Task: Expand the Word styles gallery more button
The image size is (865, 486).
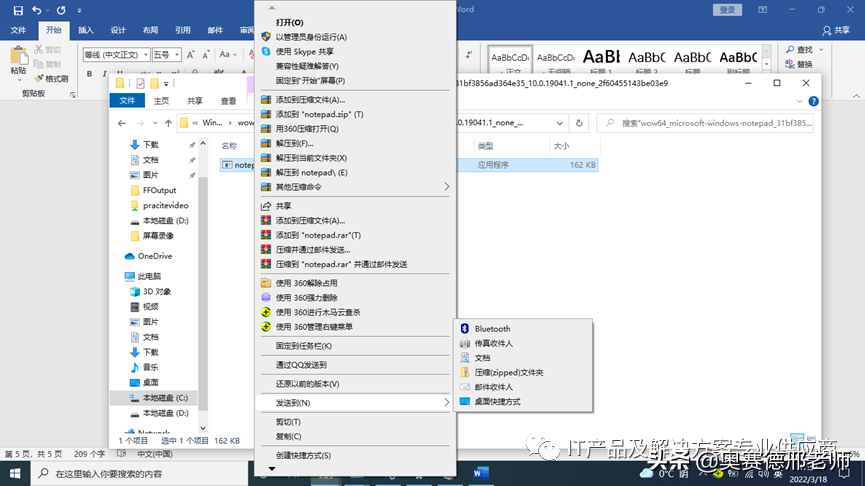Action: [766, 65]
